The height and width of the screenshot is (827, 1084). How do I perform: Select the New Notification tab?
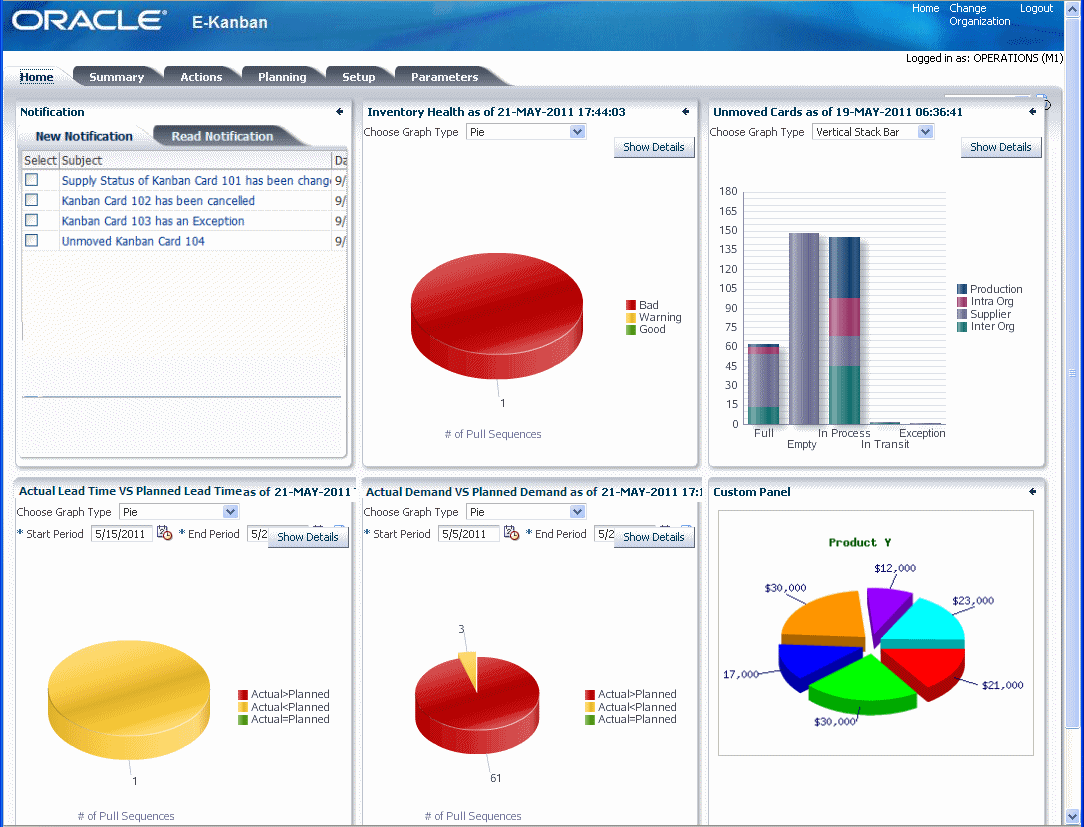[x=84, y=136]
